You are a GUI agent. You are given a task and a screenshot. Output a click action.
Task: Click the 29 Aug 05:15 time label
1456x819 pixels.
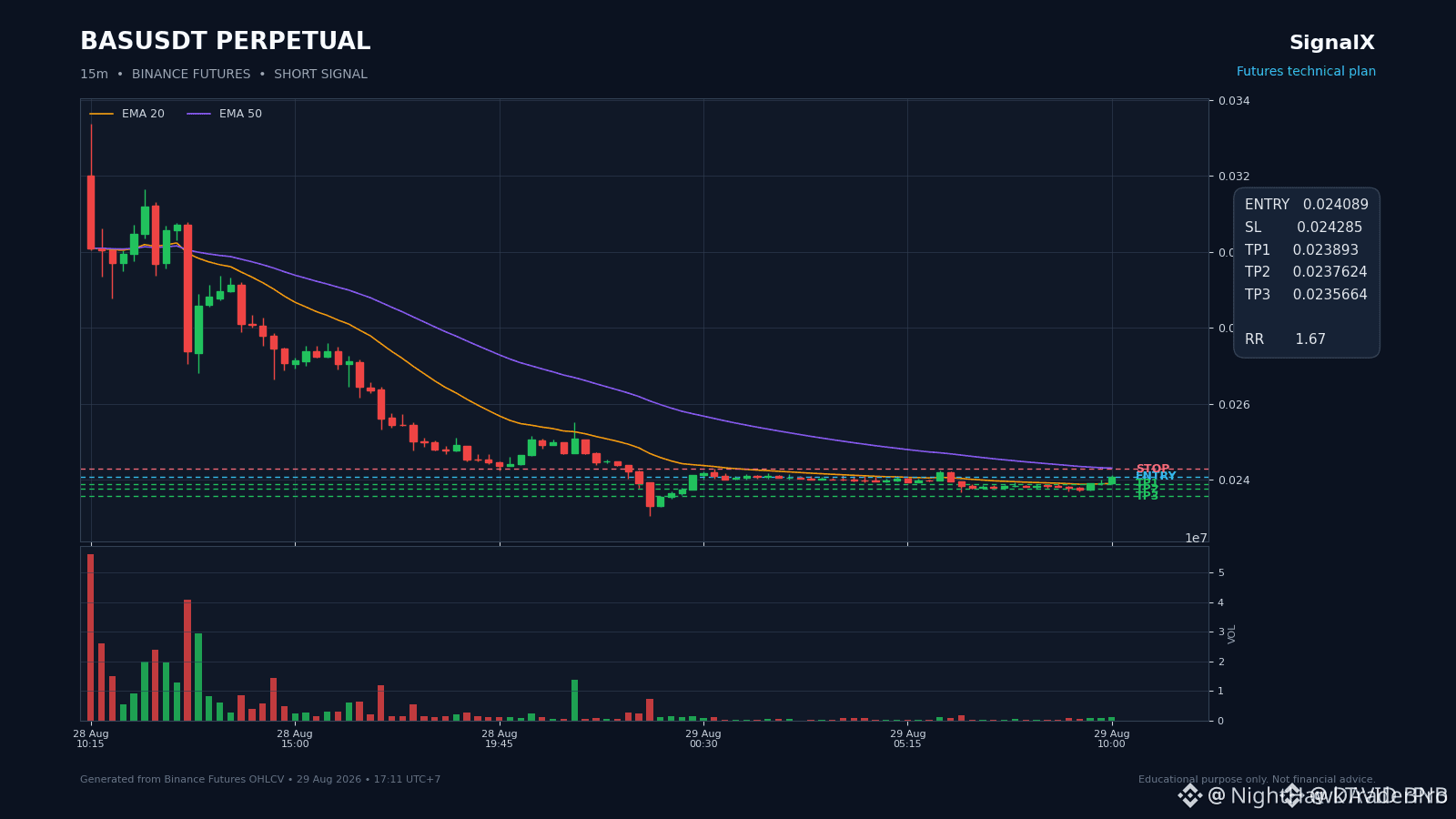click(x=907, y=739)
